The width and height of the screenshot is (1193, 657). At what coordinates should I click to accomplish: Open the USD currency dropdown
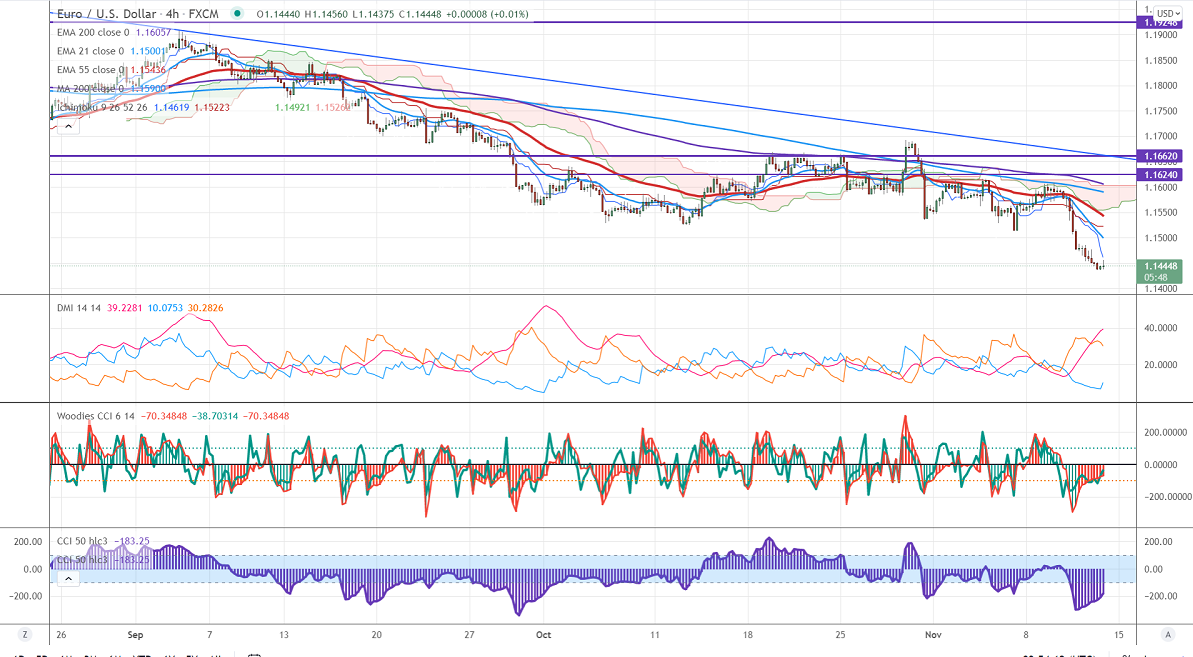coord(1167,14)
